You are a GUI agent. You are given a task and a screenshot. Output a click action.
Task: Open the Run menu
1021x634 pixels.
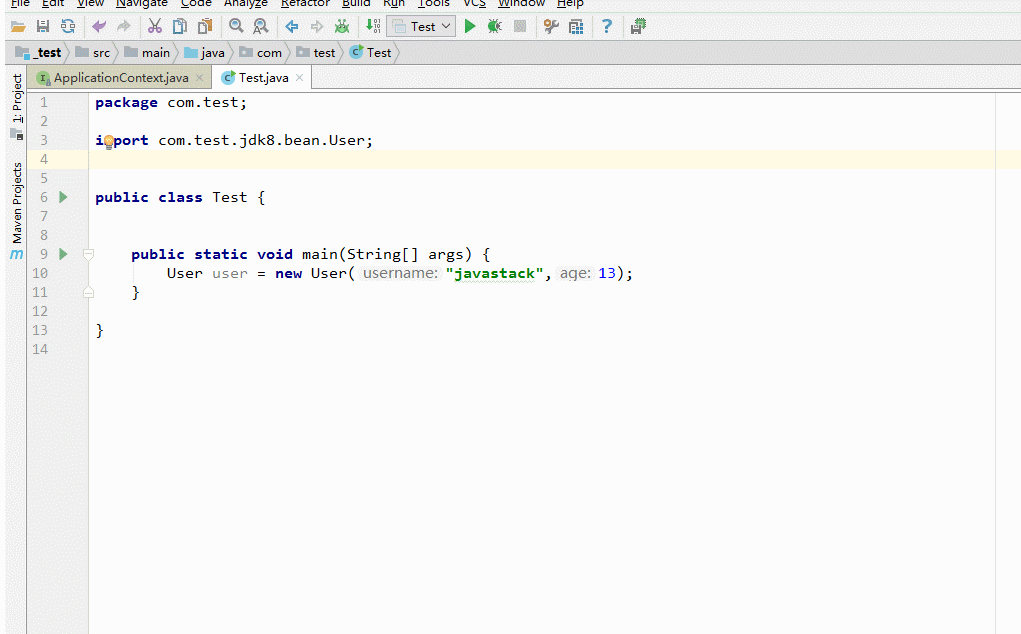point(394,4)
